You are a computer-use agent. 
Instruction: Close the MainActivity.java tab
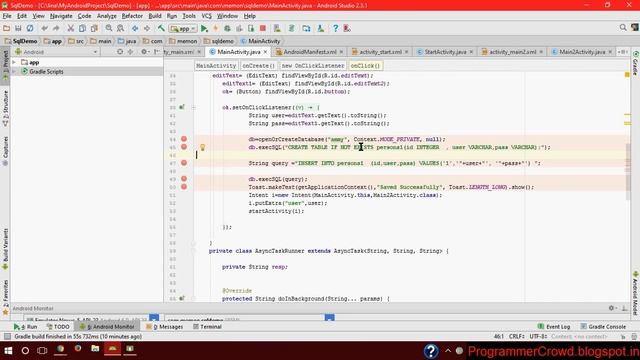tap(265, 52)
